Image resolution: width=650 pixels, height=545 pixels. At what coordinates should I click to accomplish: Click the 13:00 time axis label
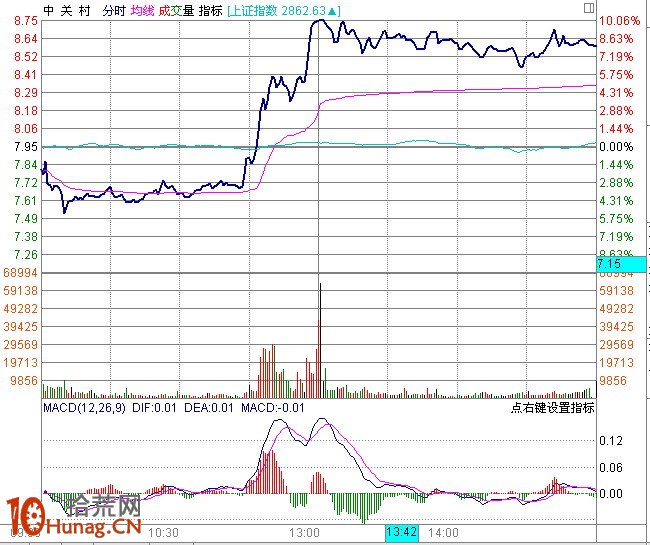click(x=304, y=532)
